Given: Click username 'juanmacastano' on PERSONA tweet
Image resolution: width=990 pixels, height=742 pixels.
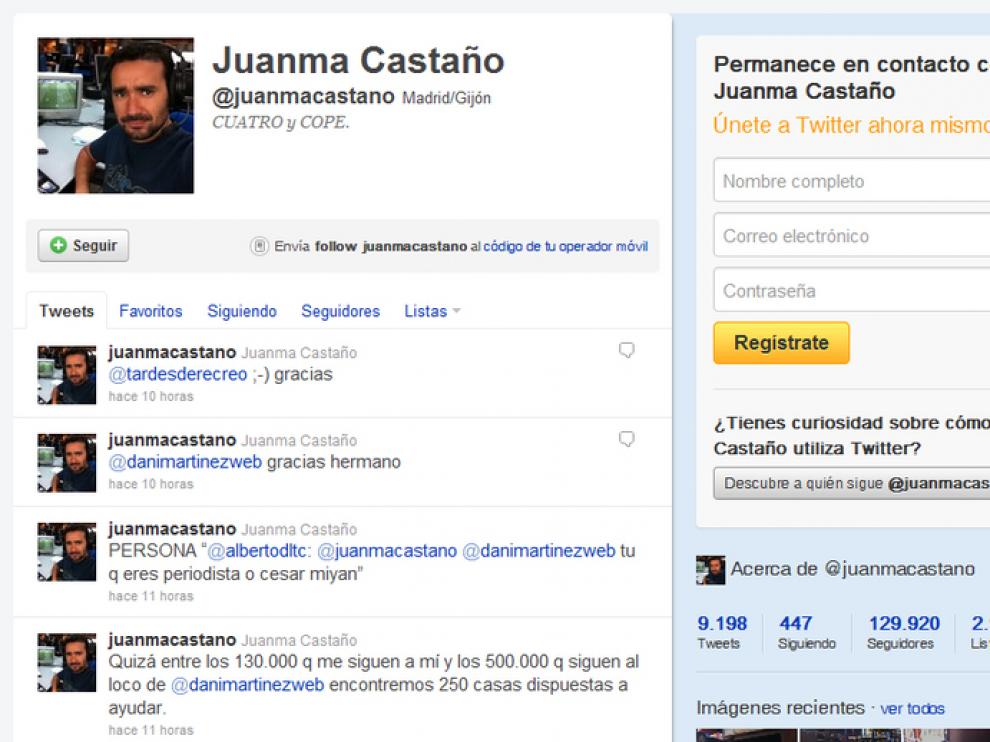Looking at the screenshot, I should pos(172,529).
